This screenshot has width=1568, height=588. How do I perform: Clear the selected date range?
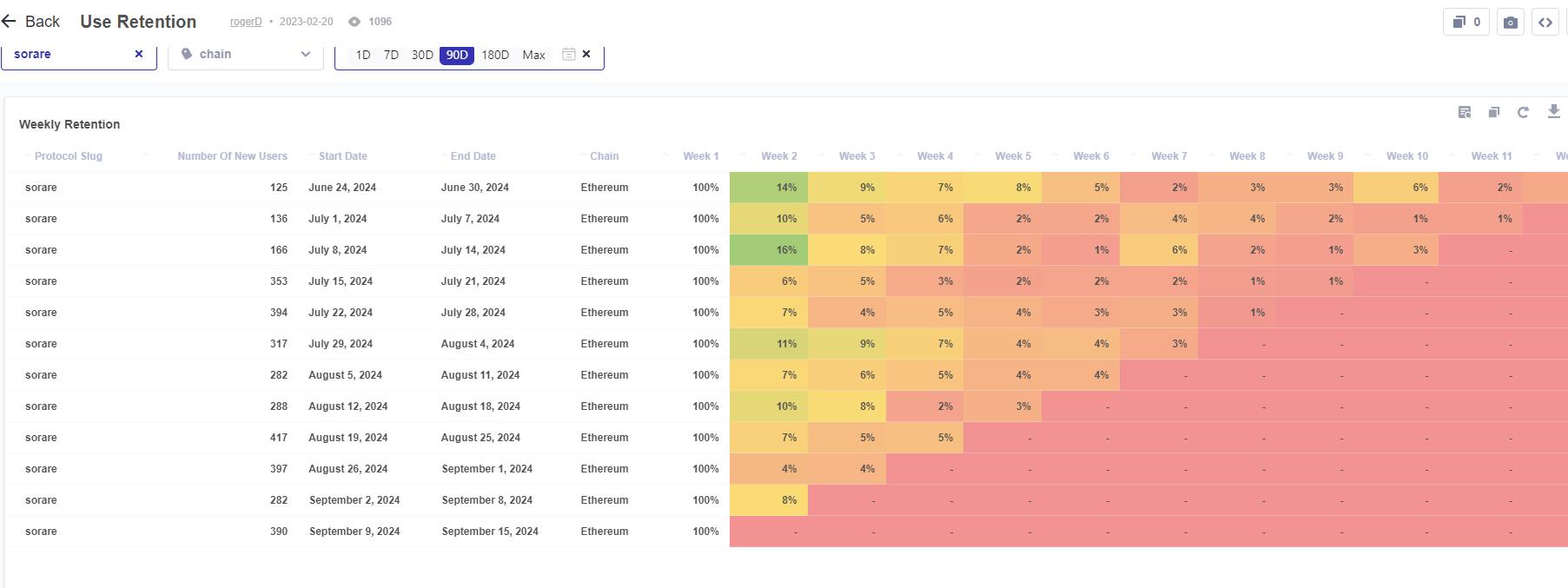coord(586,54)
